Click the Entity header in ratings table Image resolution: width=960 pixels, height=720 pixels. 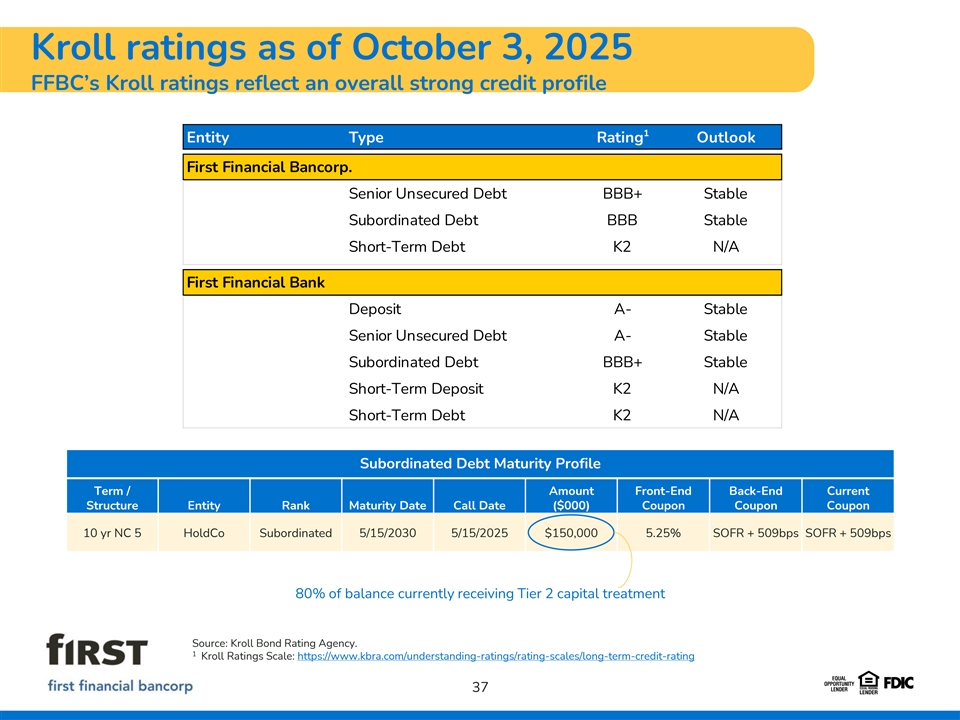pos(208,137)
